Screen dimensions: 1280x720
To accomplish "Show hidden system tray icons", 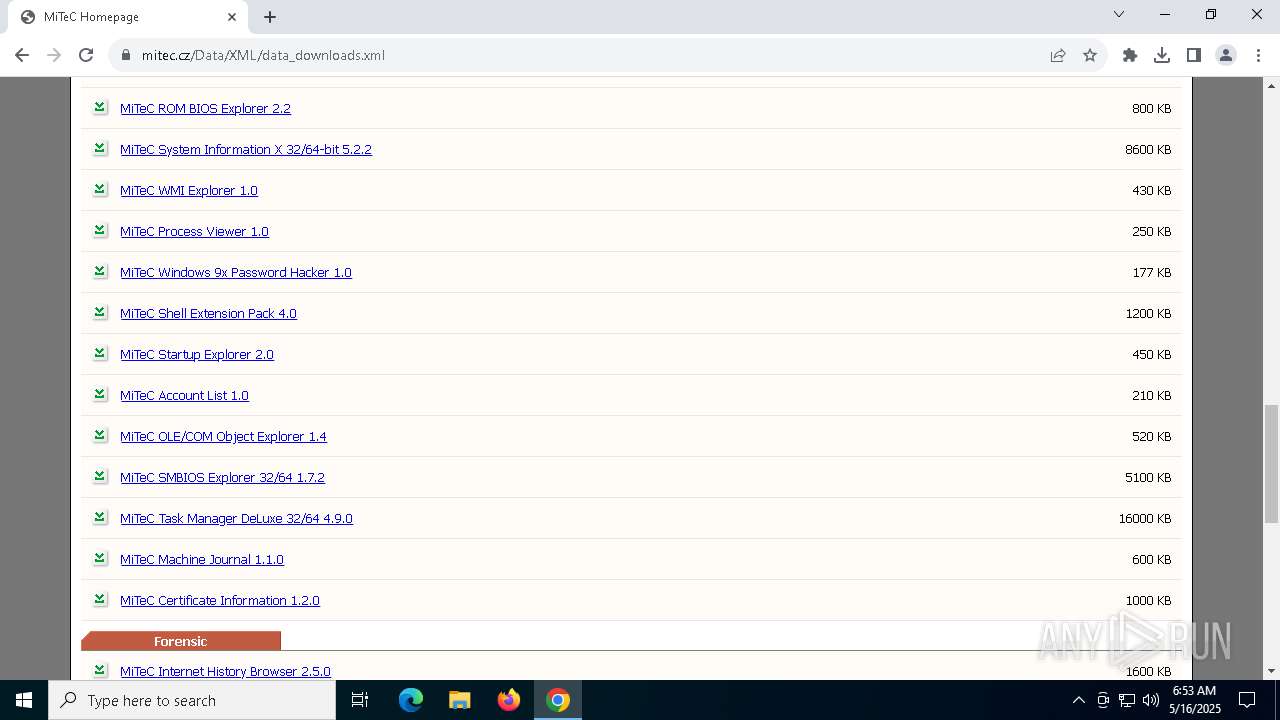I will [1078, 700].
